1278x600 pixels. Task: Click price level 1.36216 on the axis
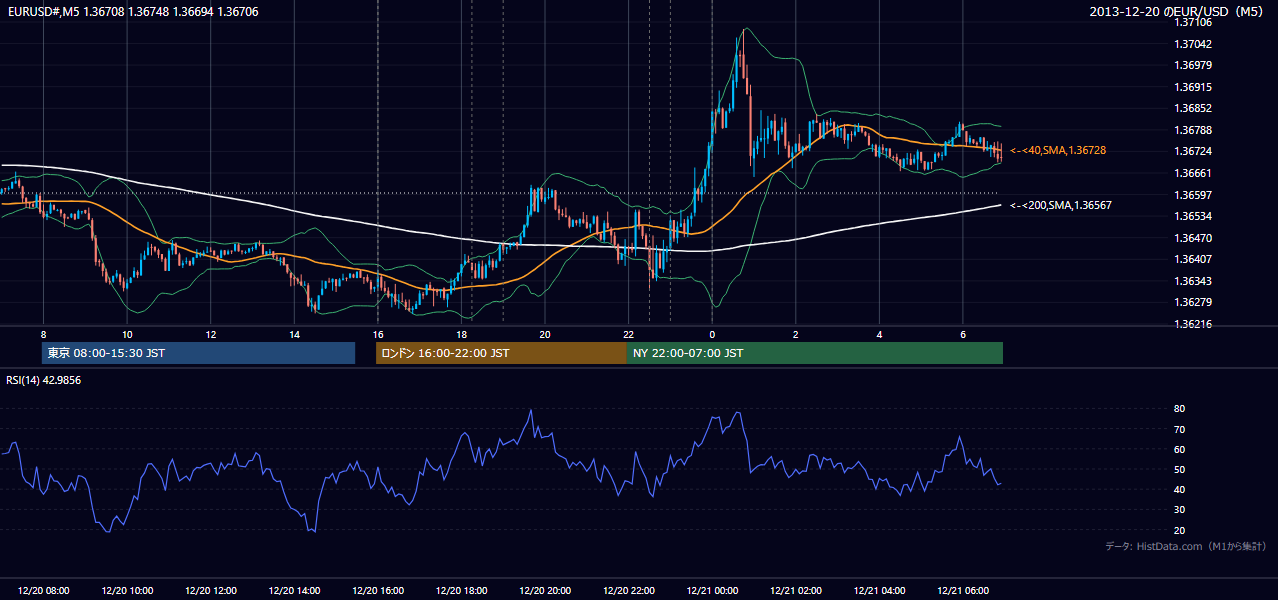point(1195,324)
